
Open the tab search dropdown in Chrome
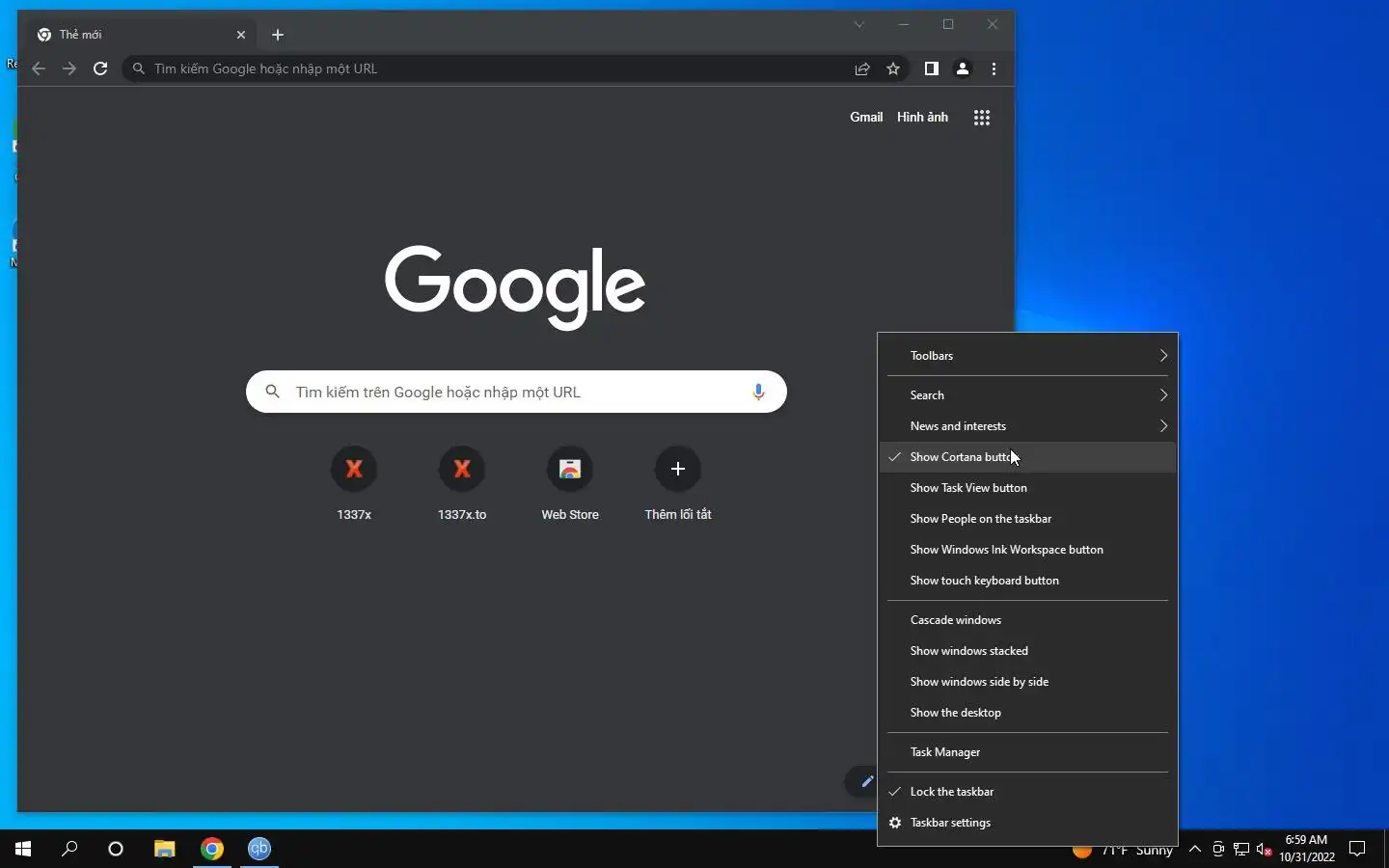[858, 24]
